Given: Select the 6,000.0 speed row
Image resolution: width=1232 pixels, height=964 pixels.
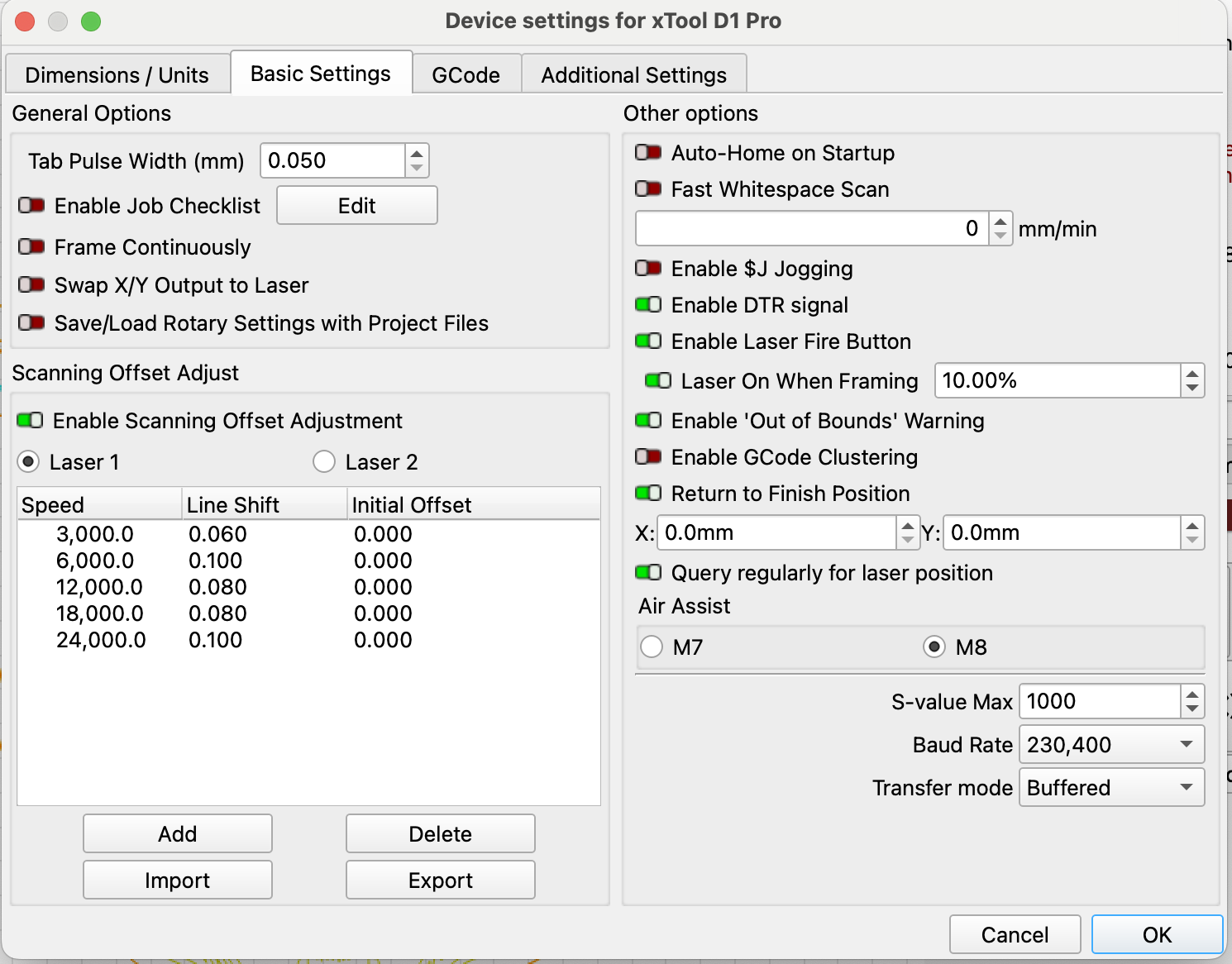Looking at the screenshot, I should coord(308,561).
